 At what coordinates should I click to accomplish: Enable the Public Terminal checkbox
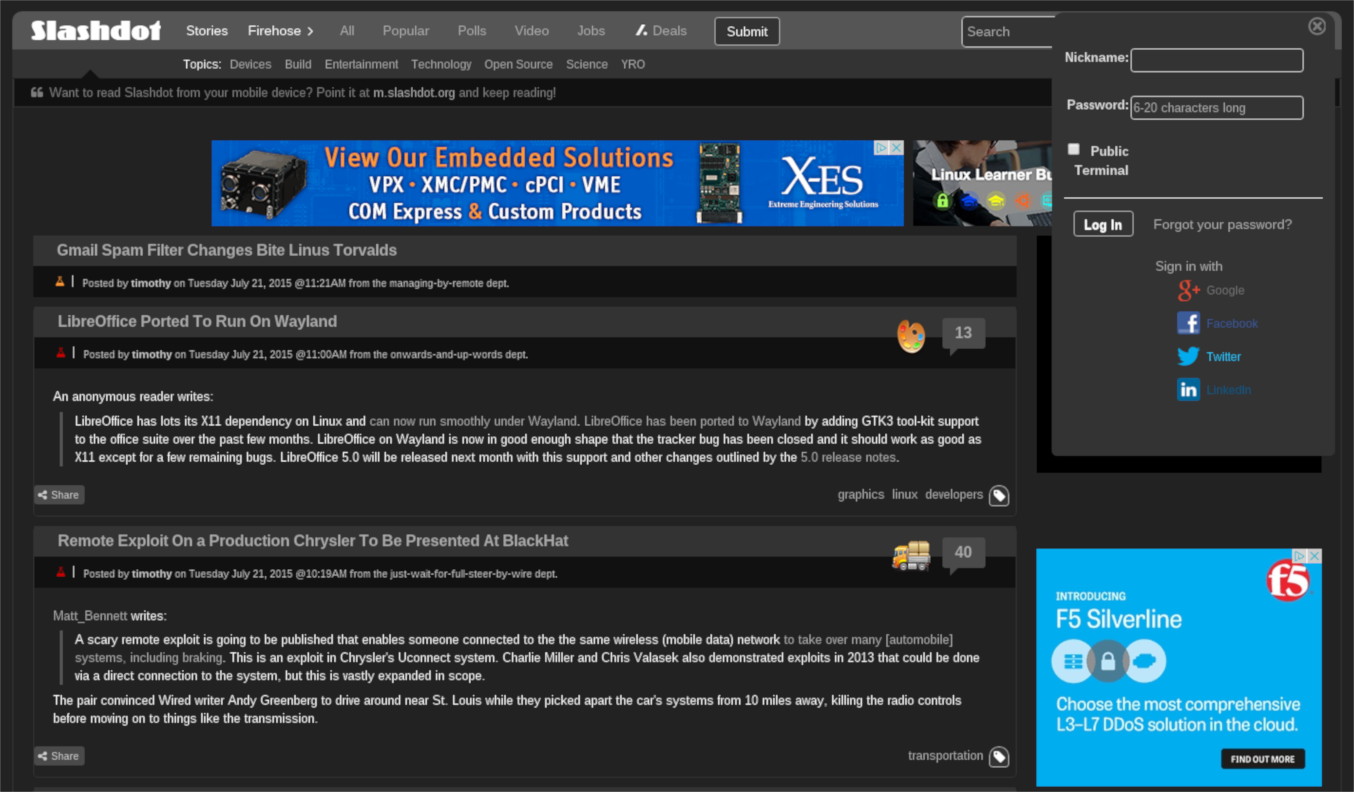pos(1074,149)
